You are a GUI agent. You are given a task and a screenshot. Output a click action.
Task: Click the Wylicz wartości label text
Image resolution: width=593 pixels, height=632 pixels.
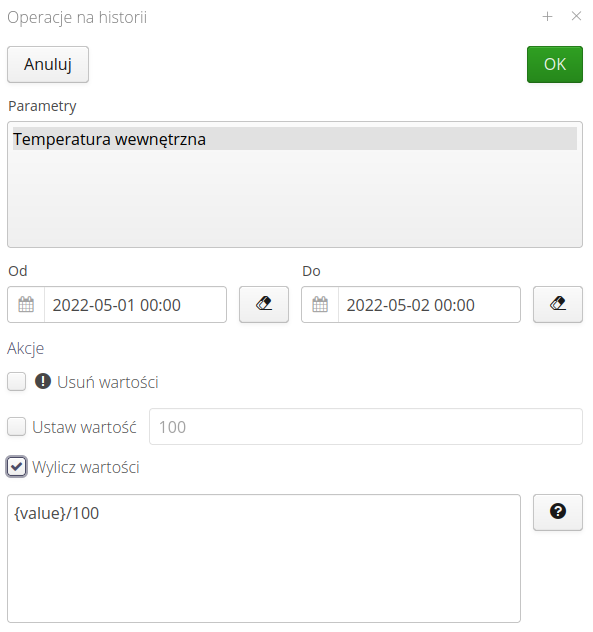coord(86,467)
